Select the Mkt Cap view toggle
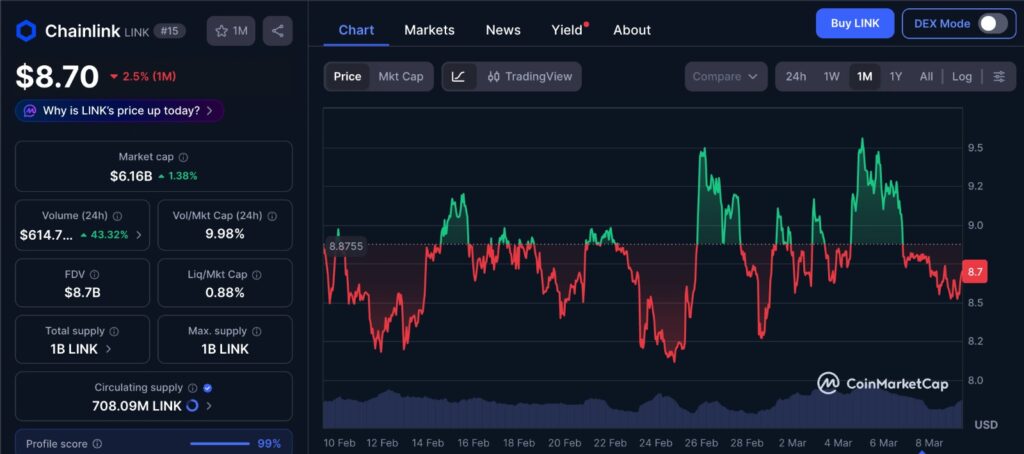 401,76
